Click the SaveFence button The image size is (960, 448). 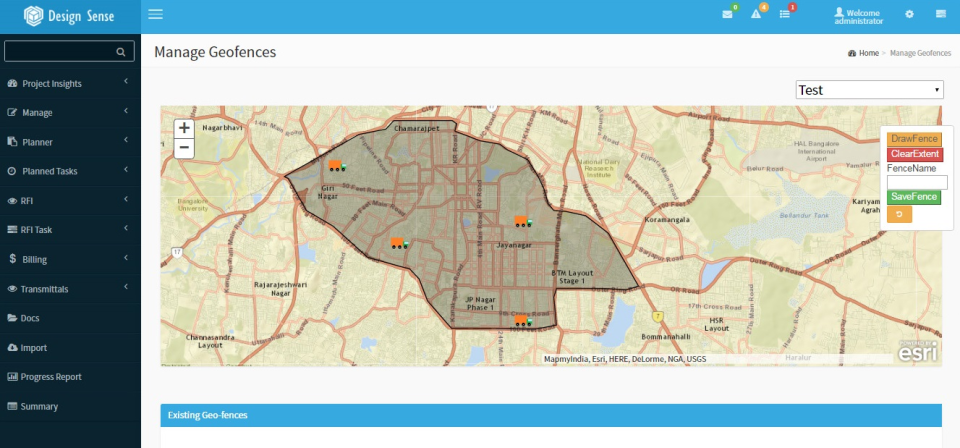(x=913, y=197)
